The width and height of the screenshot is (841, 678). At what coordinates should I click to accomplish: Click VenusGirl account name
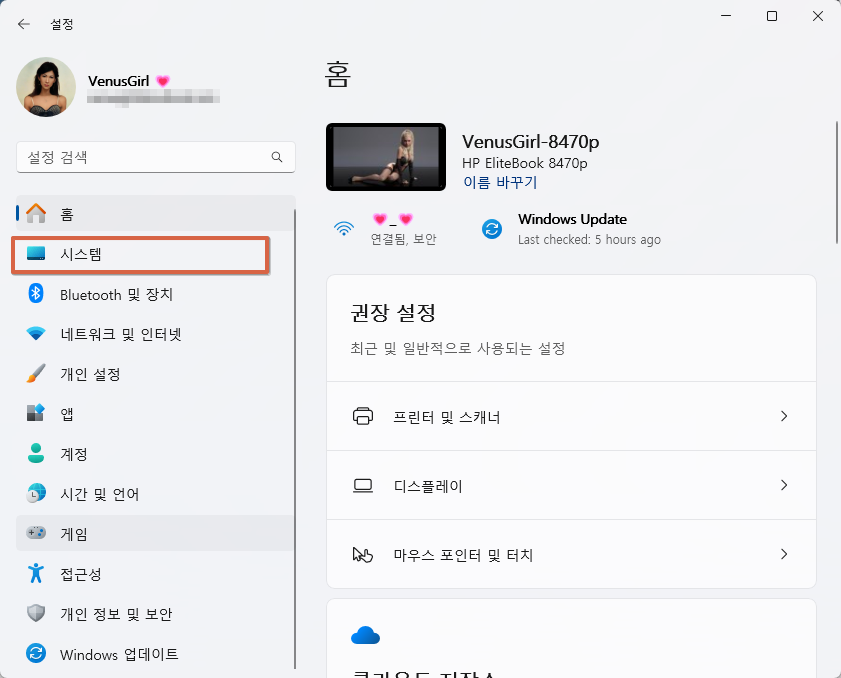(119, 81)
